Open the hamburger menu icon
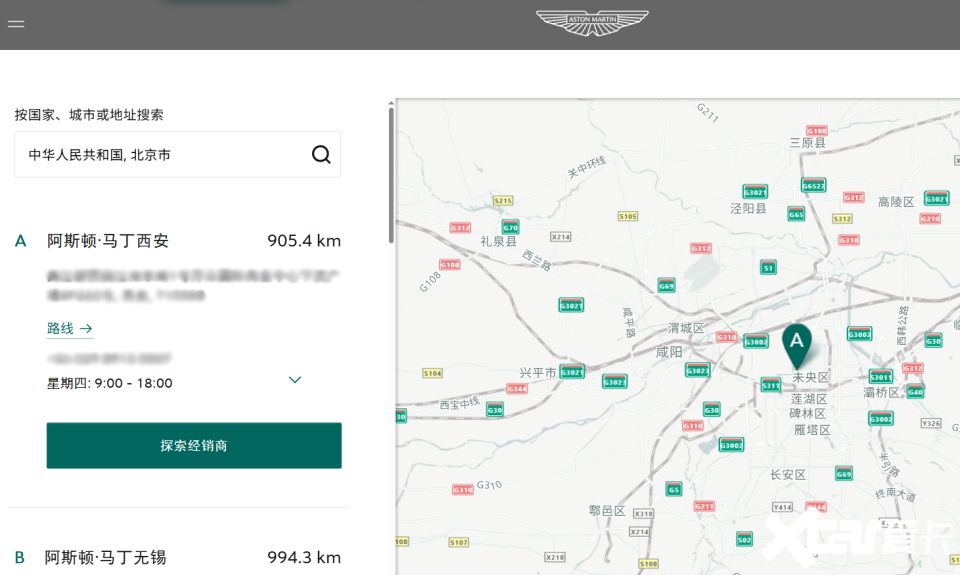The height and width of the screenshot is (575, 960). point(16,24)
